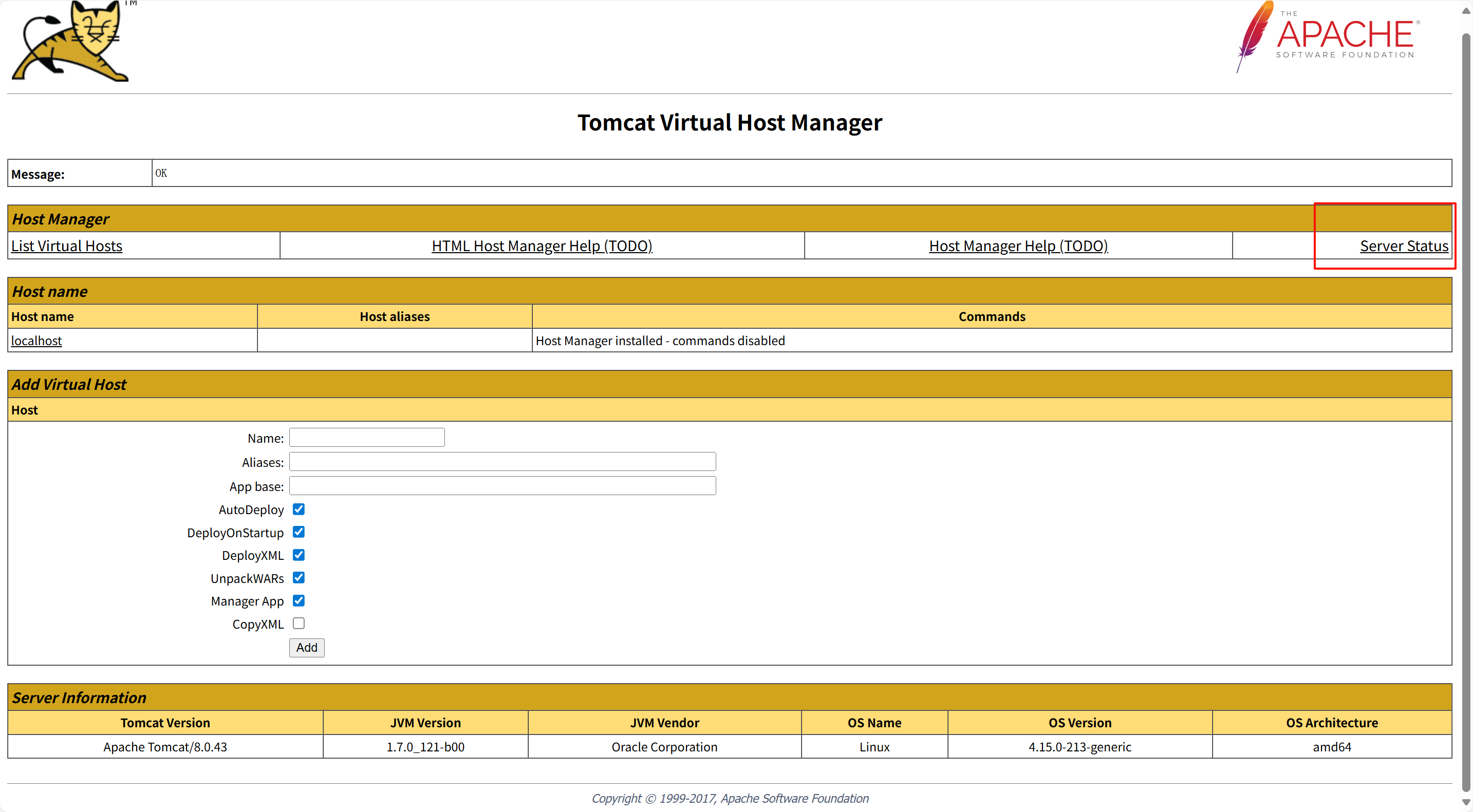Enable the CopyXML checkbox

(299, 624)
